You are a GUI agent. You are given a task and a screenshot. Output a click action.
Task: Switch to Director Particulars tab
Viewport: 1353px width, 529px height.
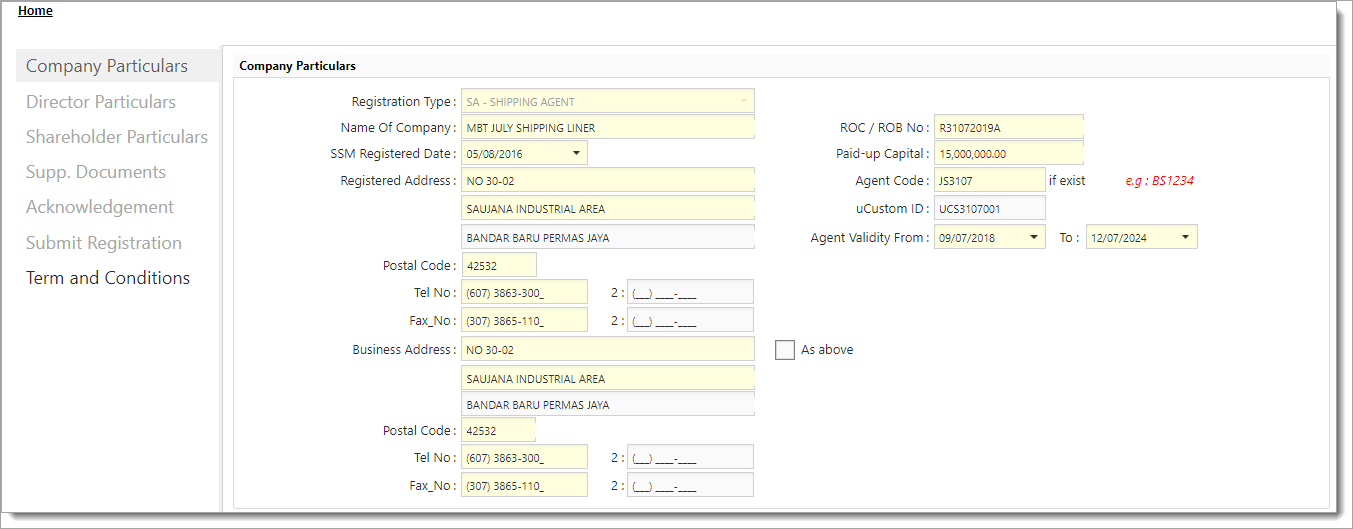coord(101,102)
